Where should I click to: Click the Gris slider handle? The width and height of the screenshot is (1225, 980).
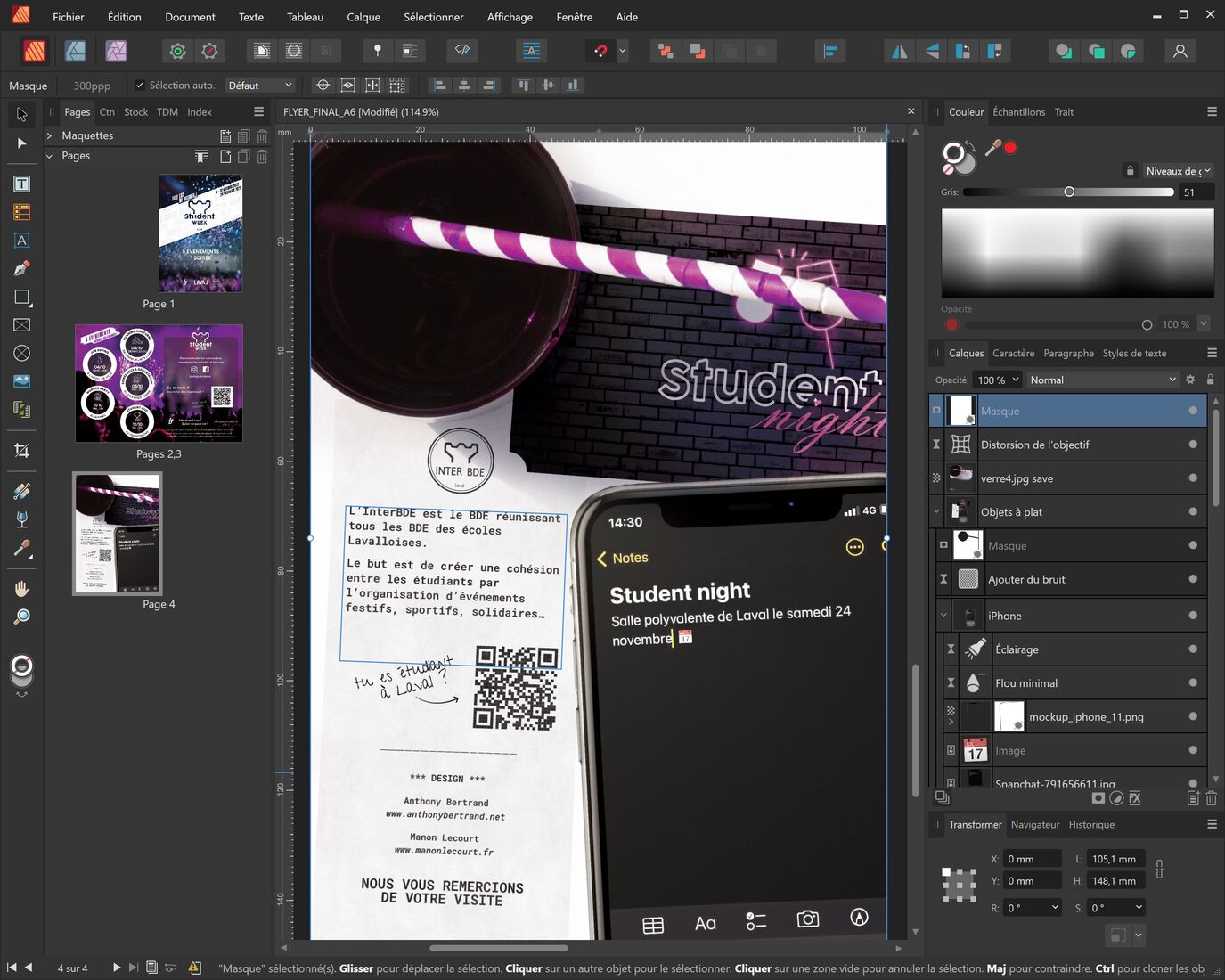[1069, 192]
